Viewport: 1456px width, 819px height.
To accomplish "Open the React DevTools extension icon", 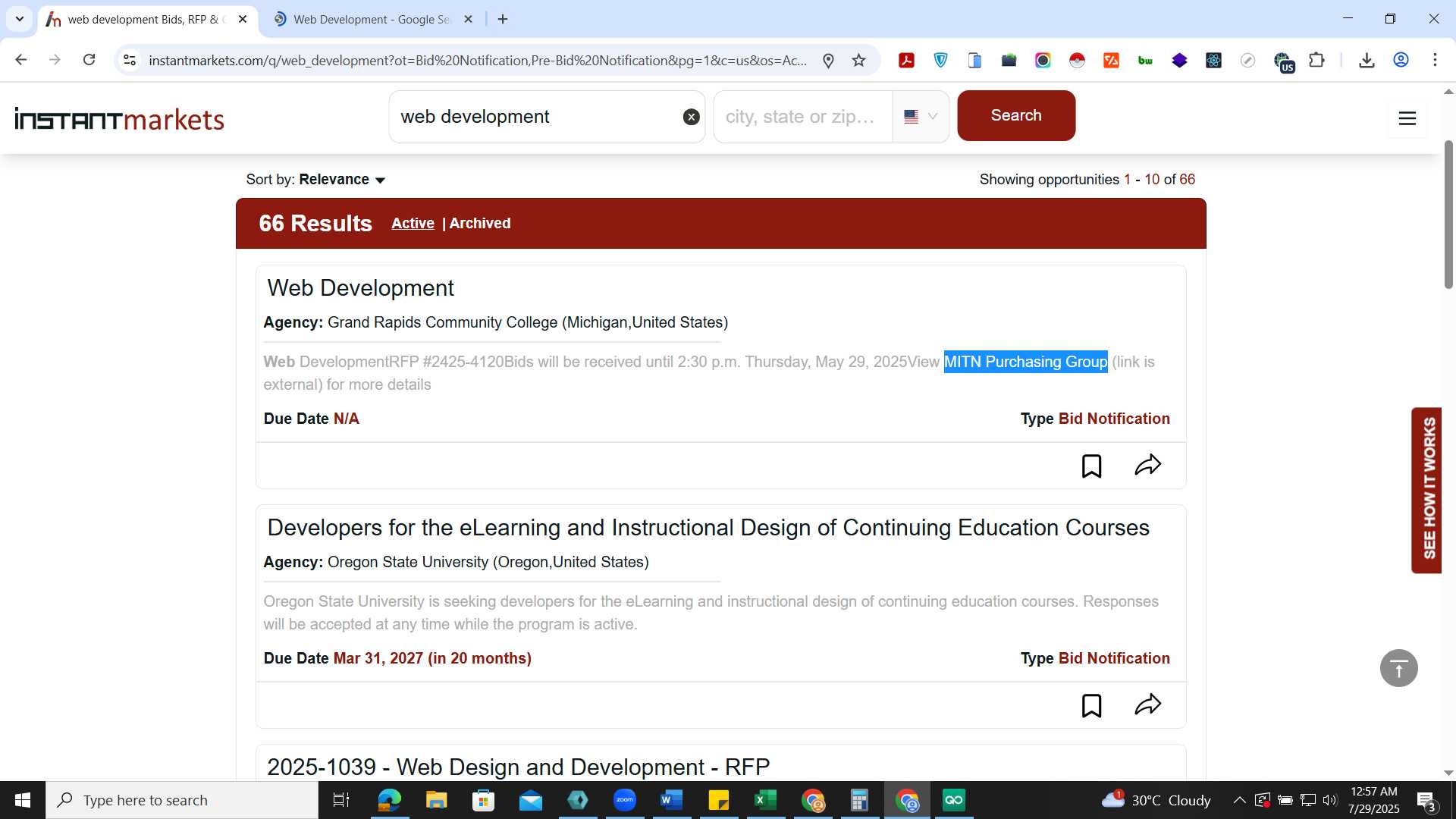I will pos(1213,61).
